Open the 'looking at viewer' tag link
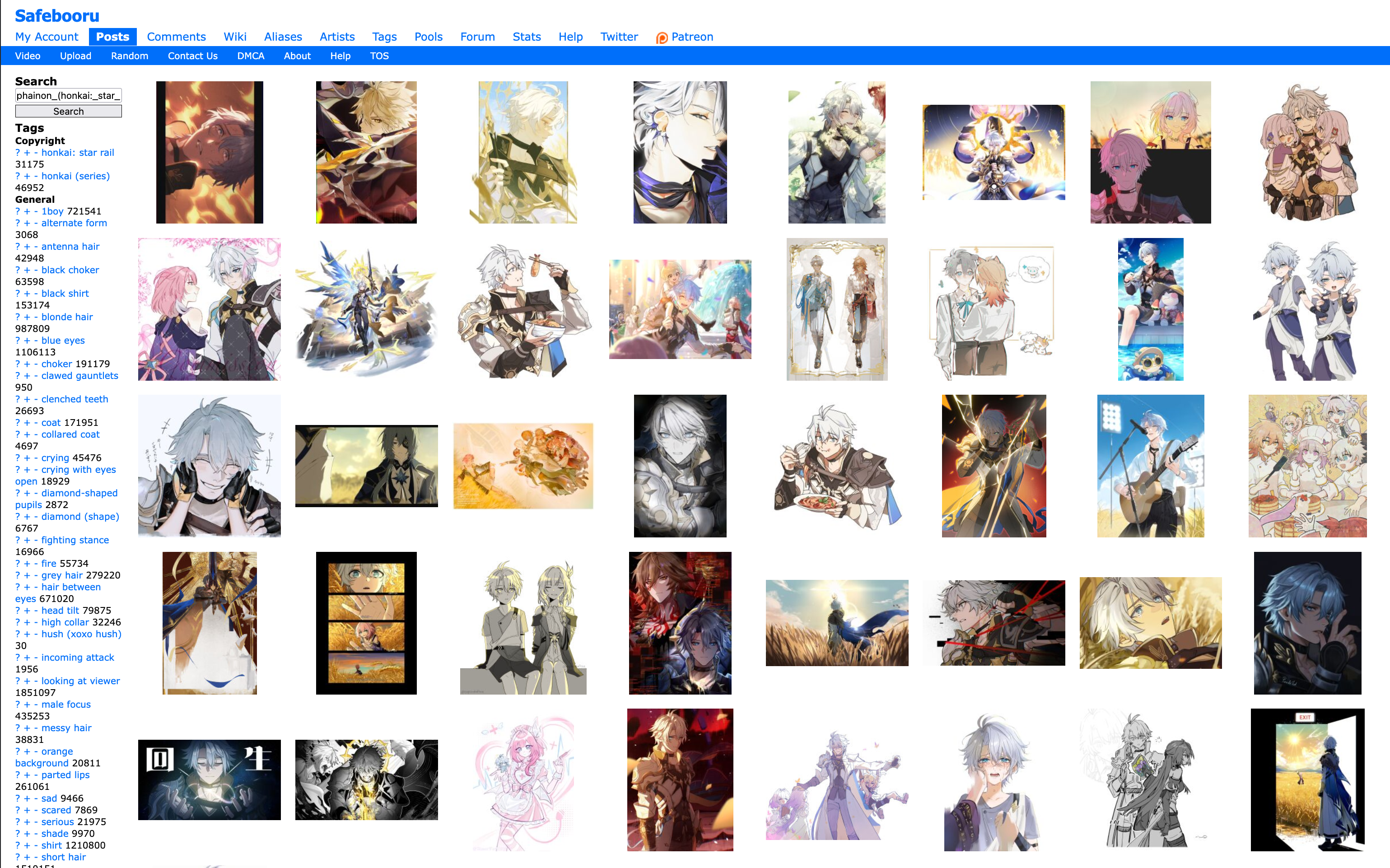The height and width of the screenshot is (868, 1390). click(x=80, y=681)
